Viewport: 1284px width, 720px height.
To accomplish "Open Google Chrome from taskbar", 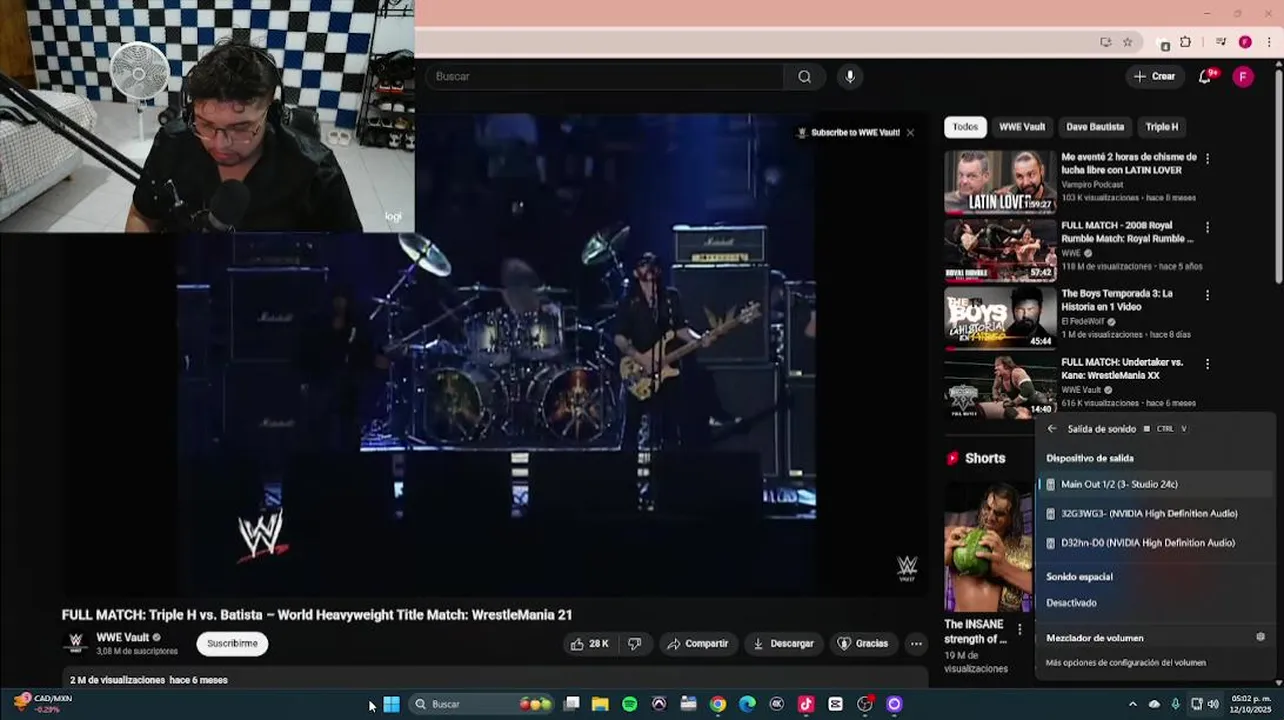I will pyautogui.click(x=718, y=705).
